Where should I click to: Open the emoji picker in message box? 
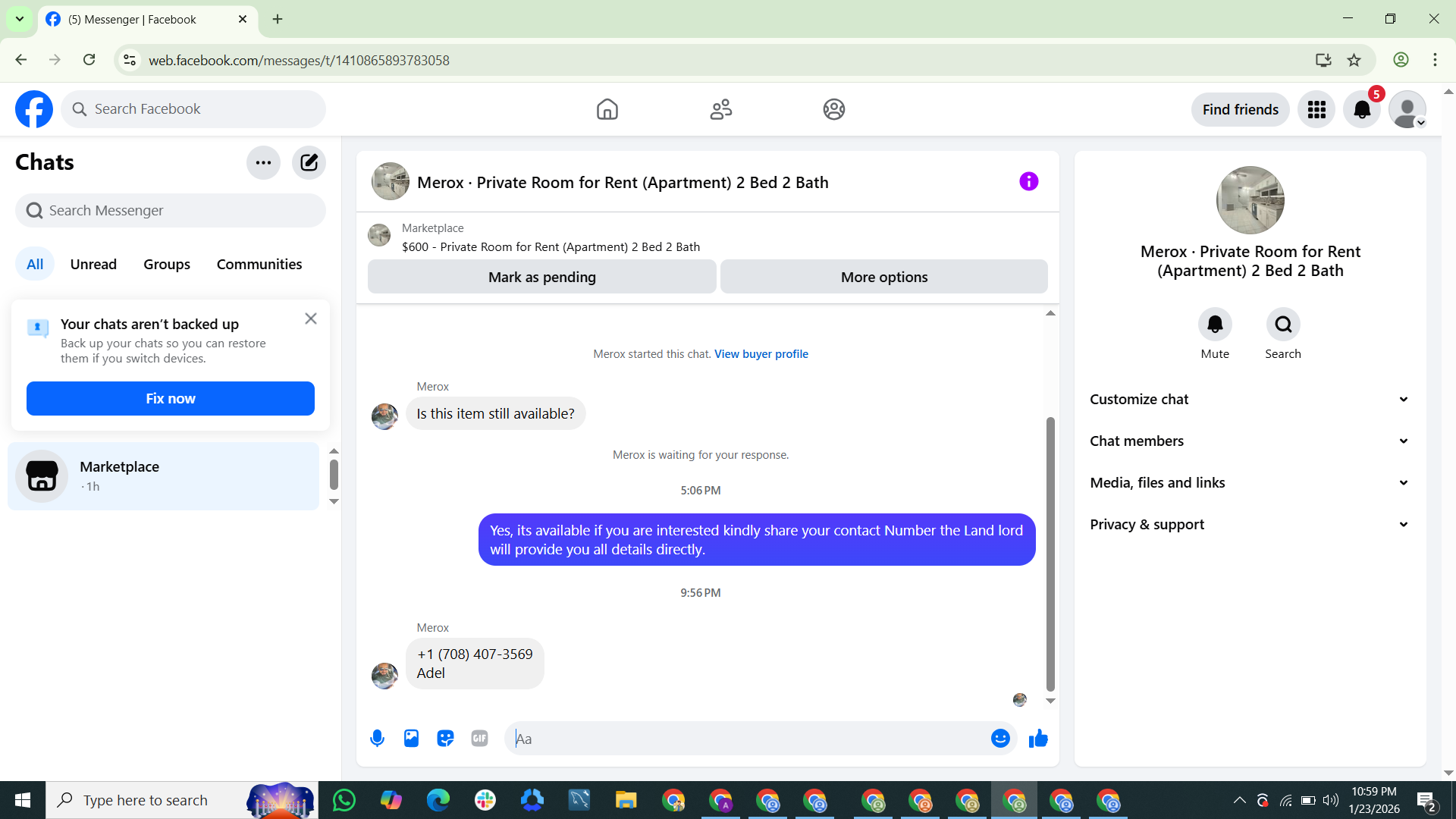1000,738
